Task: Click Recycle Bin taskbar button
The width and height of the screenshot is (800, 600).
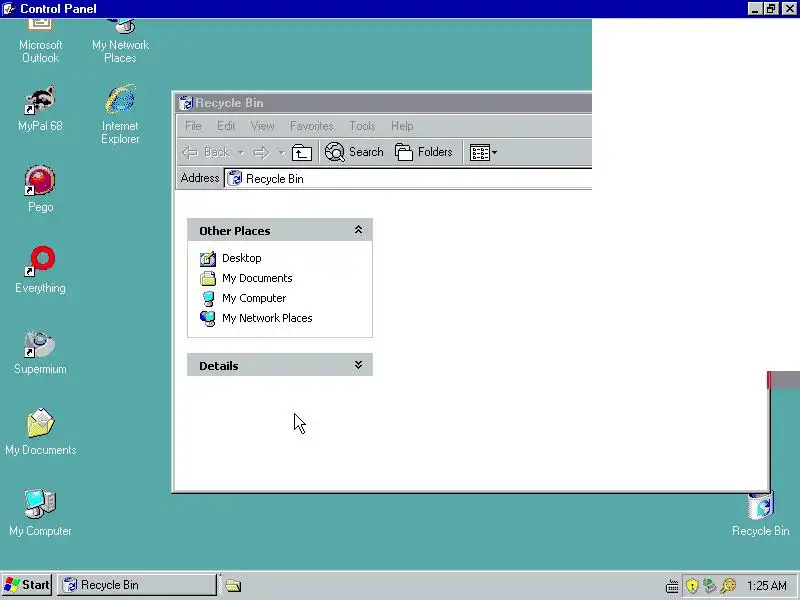Action: pyautogui.click(x=137, y=585)
